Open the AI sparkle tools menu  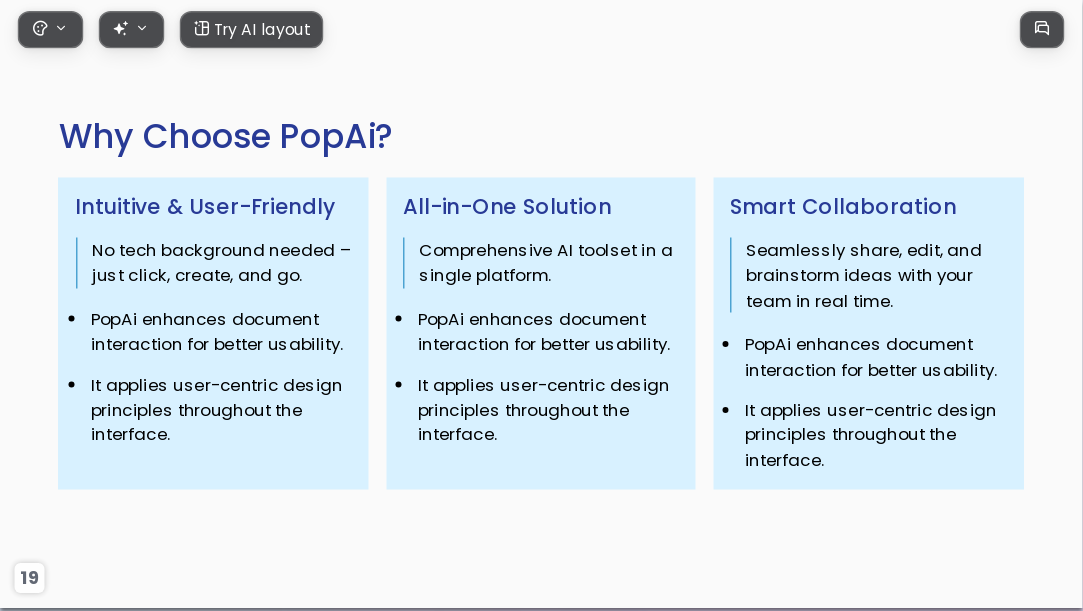[x=131, y=30]
